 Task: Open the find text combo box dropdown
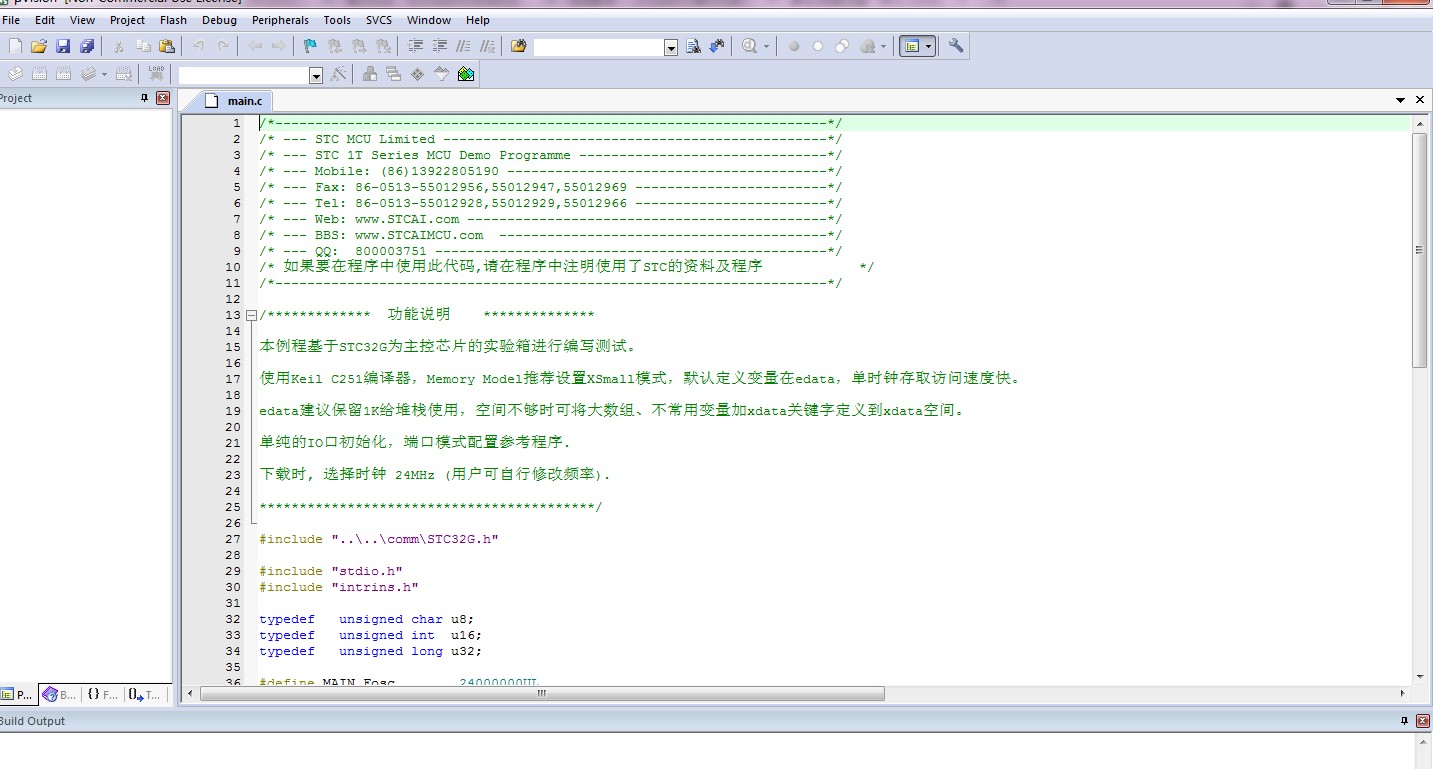[x=671, y=47]
